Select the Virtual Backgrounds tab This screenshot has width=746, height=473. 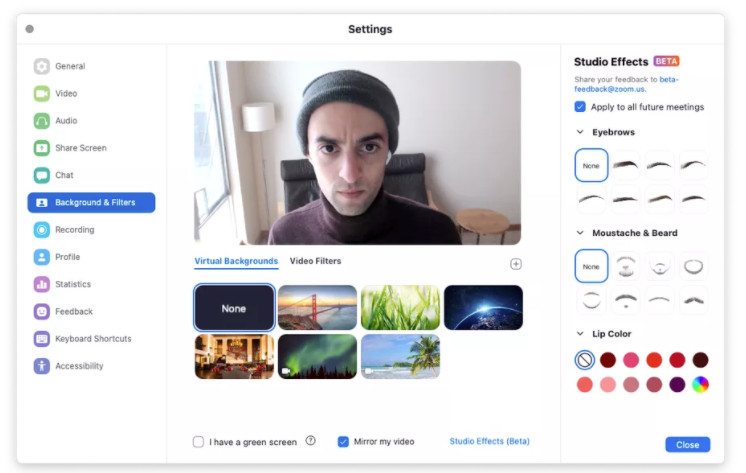(x=236, y=261)
